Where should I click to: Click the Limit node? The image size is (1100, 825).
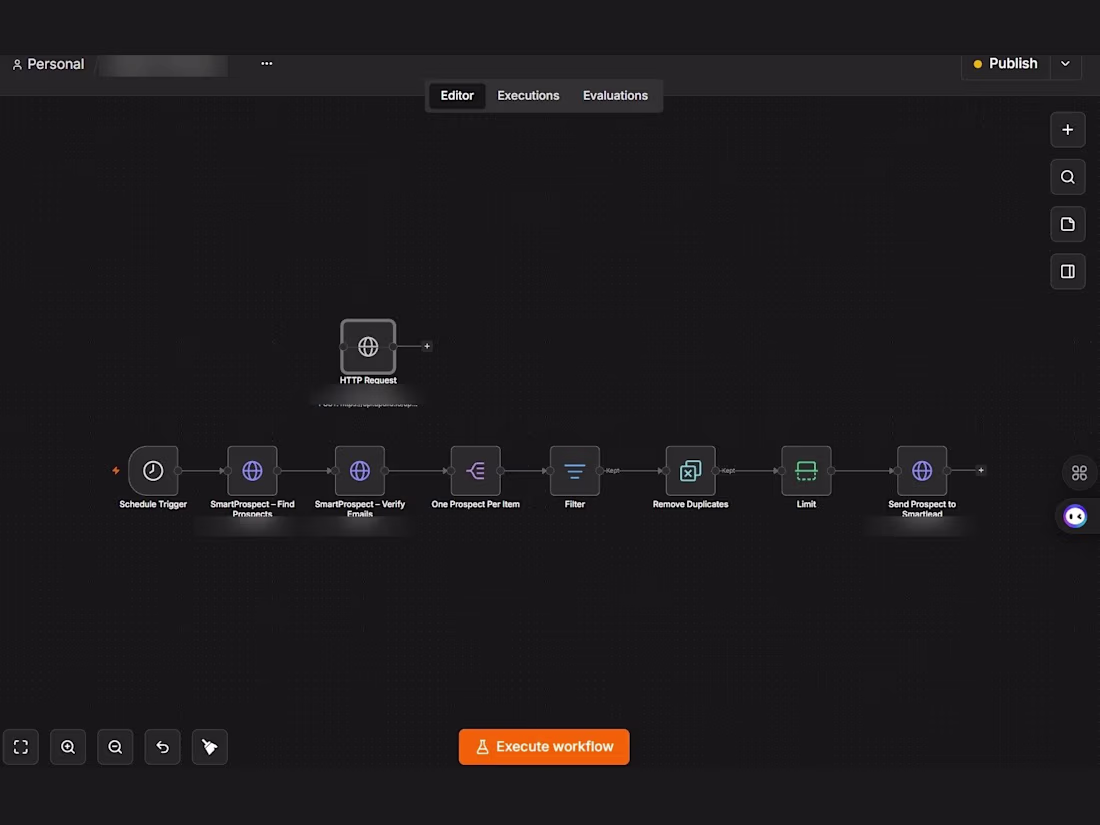[806, 471]
